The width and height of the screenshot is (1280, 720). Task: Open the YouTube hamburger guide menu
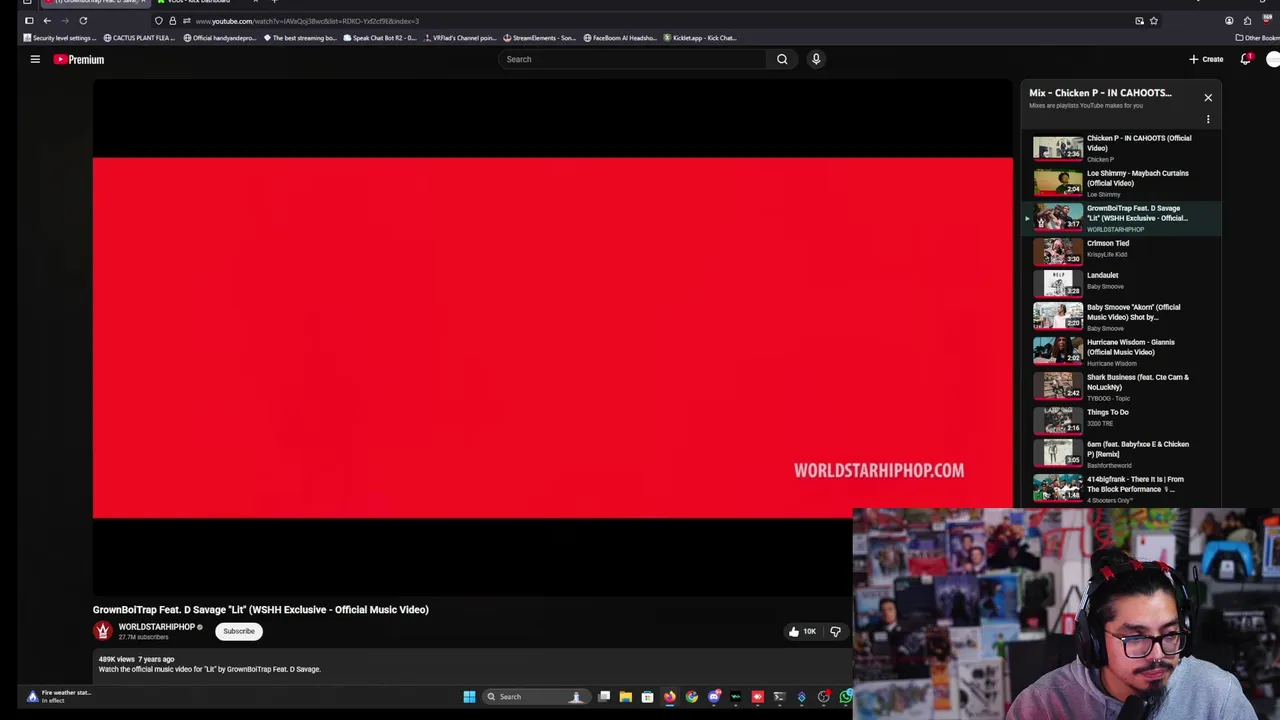[35, 59]
